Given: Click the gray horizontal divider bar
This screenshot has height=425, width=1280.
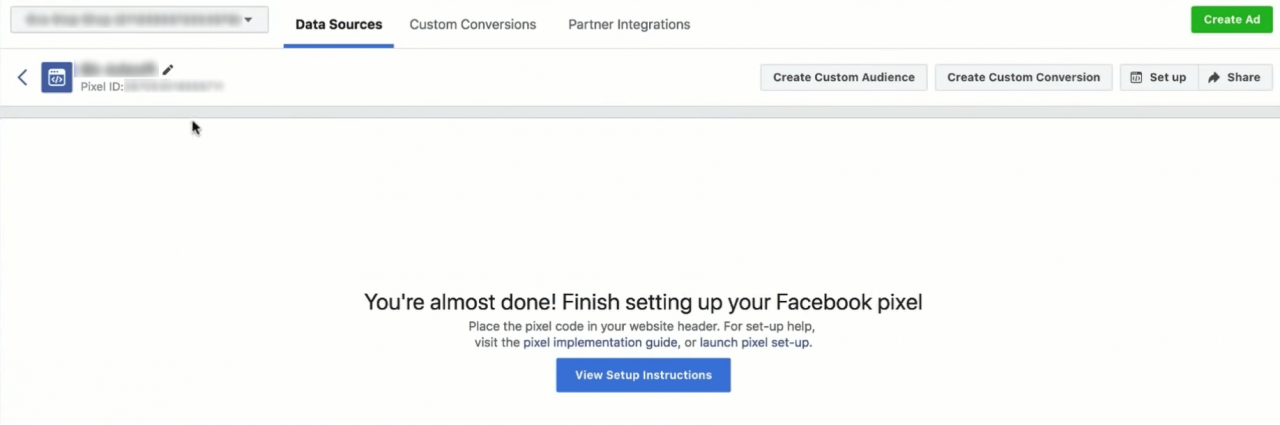Looking at the screenshot, I should (x=640, y=112).
